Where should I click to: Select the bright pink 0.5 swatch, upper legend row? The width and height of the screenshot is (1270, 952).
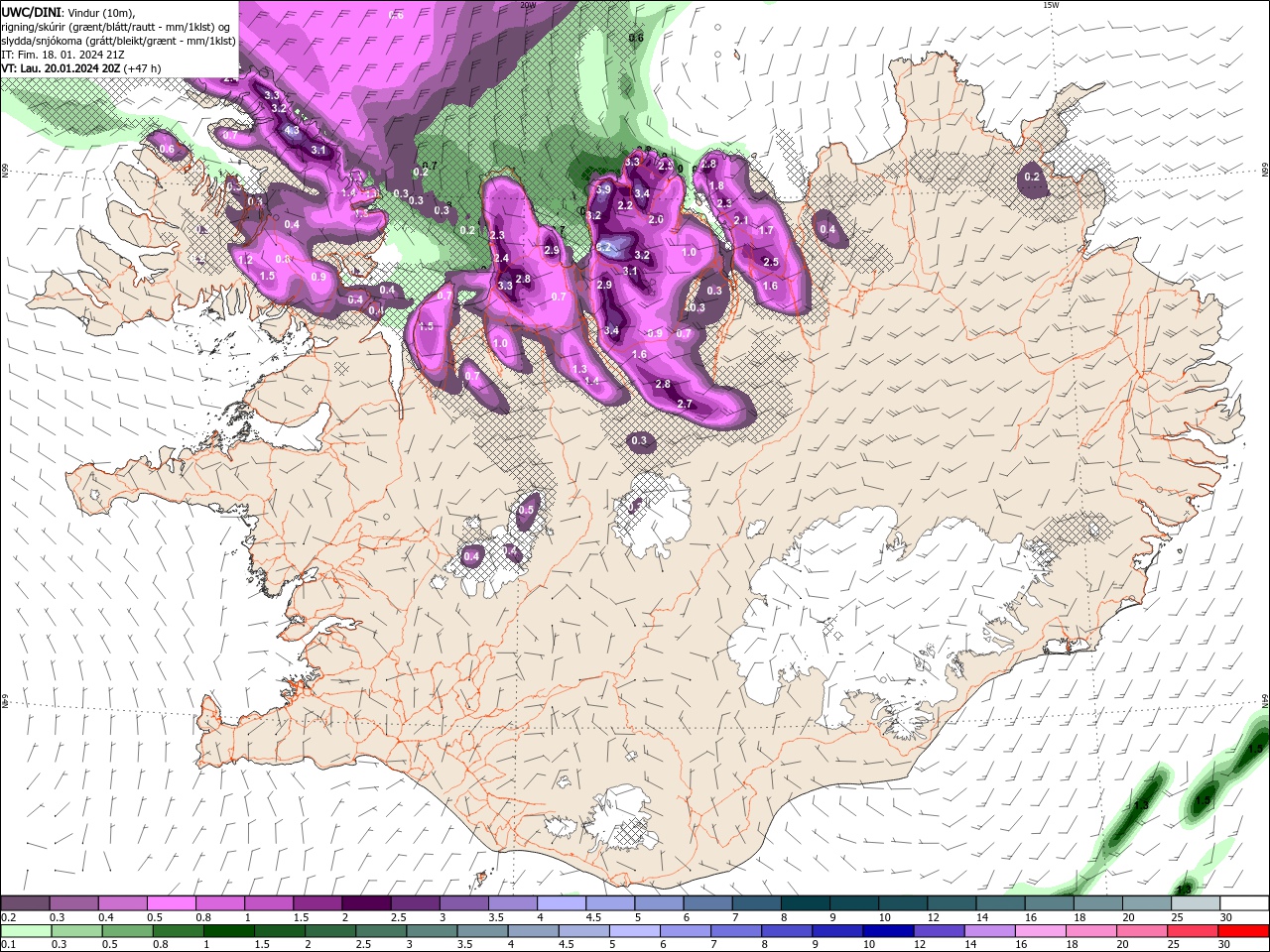[171, 903]
